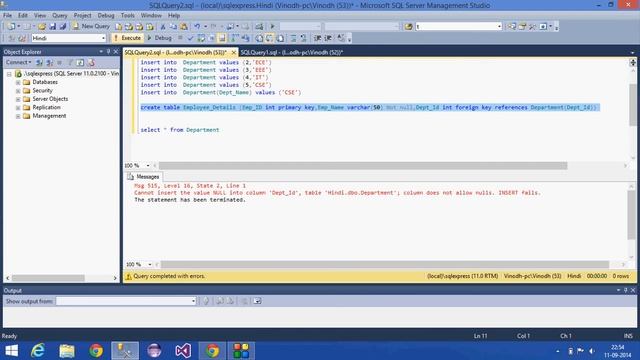Click the Cancel Executing Query stop icon
The height and width of the screenshot is (360, 640).
[180, 38]
